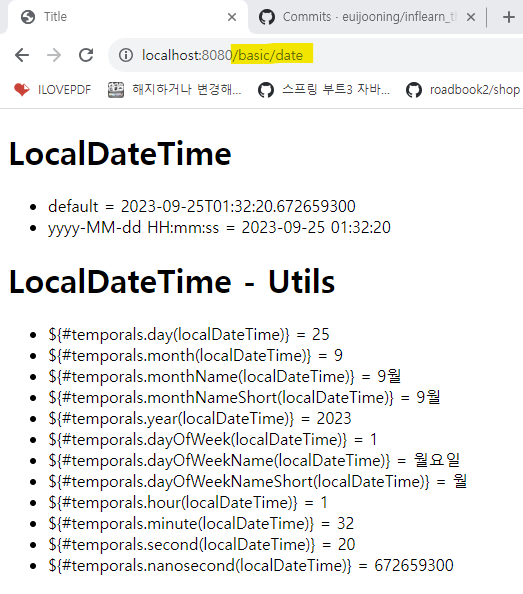Click the yyyy-MM-dd HH:mm:ss formatted date line
Viewport: 523px width, 594px height.
coord(219,228)
